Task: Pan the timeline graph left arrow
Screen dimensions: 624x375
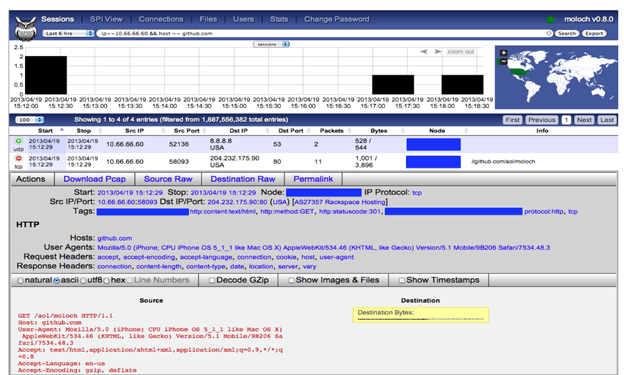Action: [x=424, y=52]
